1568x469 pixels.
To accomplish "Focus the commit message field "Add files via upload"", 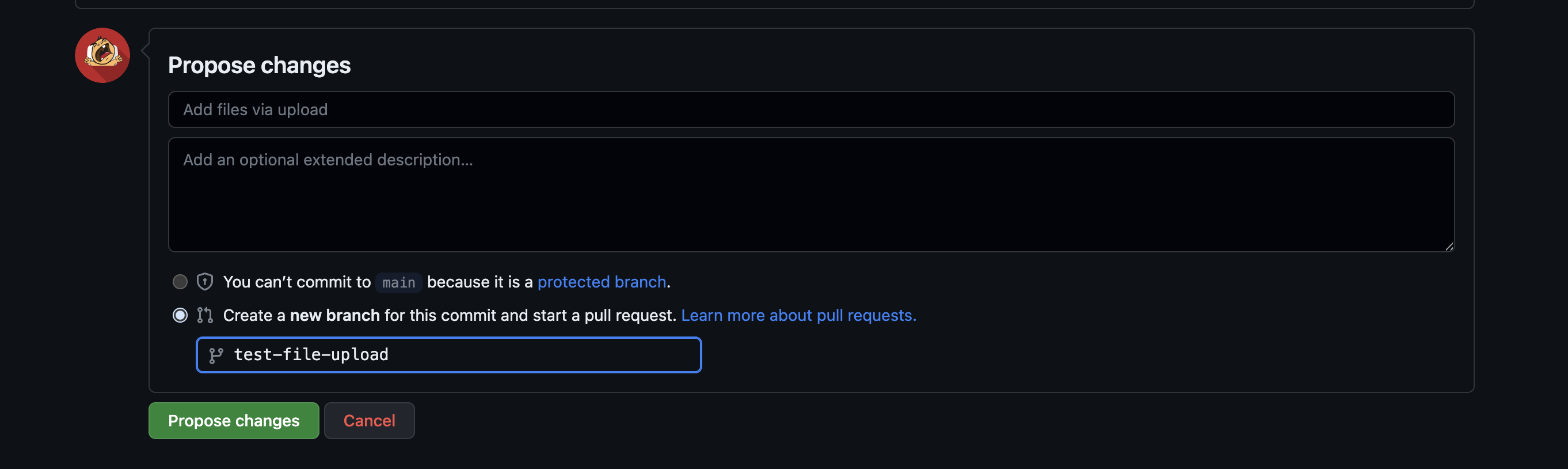I will (x=811, y=109).
